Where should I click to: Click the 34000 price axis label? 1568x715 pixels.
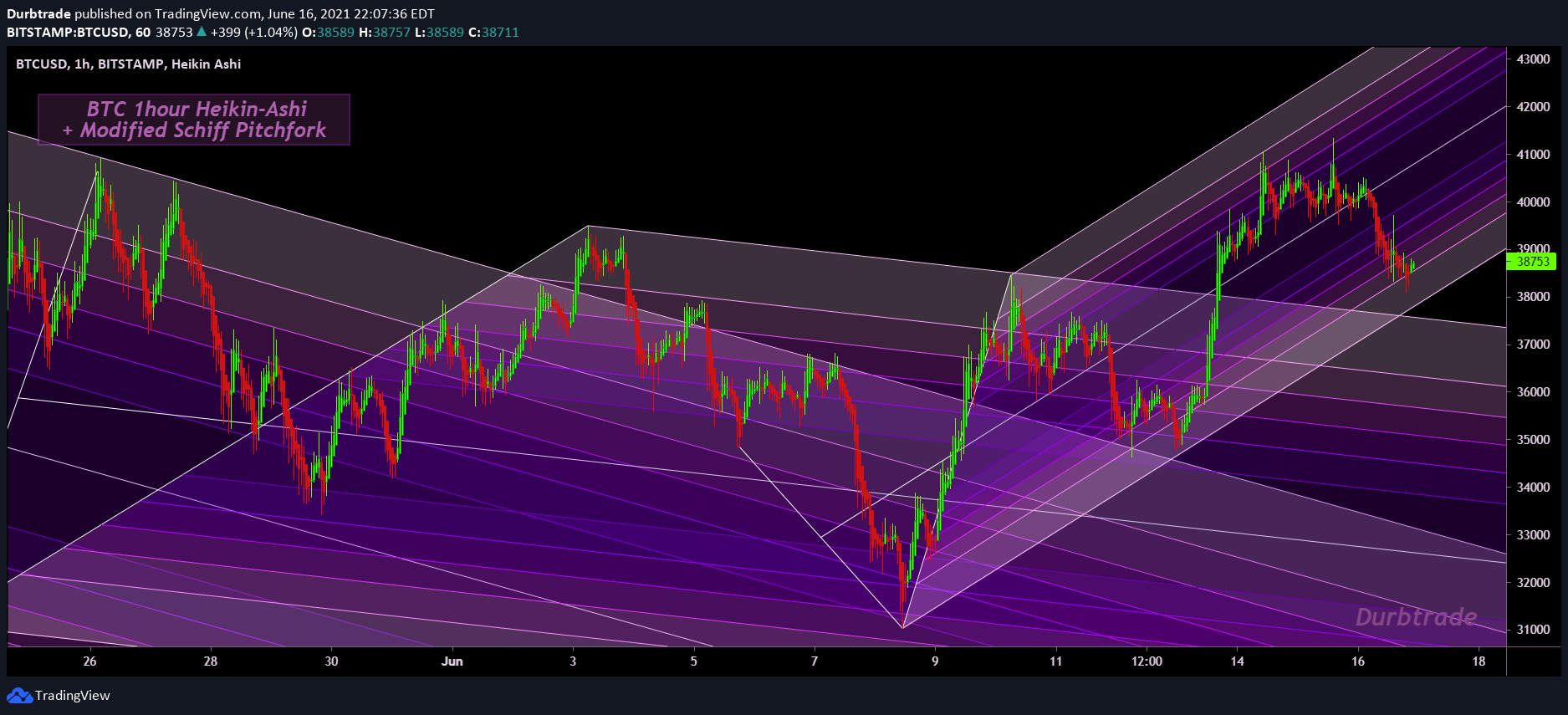pyautogui.click(x=1533, y=488)
